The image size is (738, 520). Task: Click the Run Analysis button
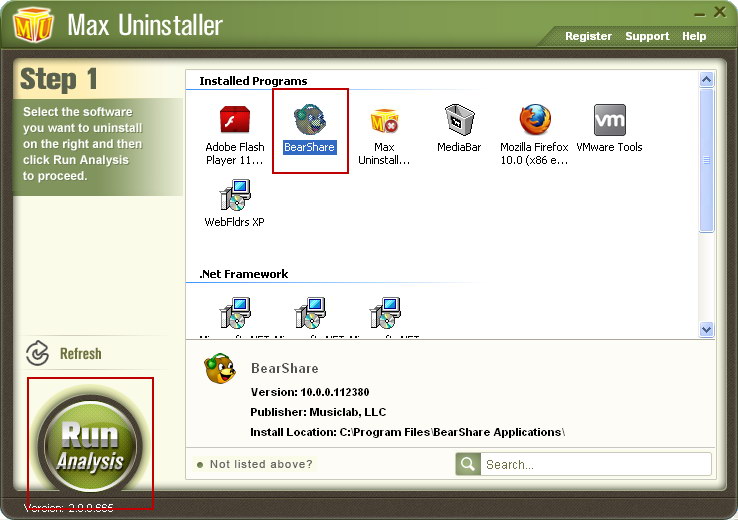89,444
